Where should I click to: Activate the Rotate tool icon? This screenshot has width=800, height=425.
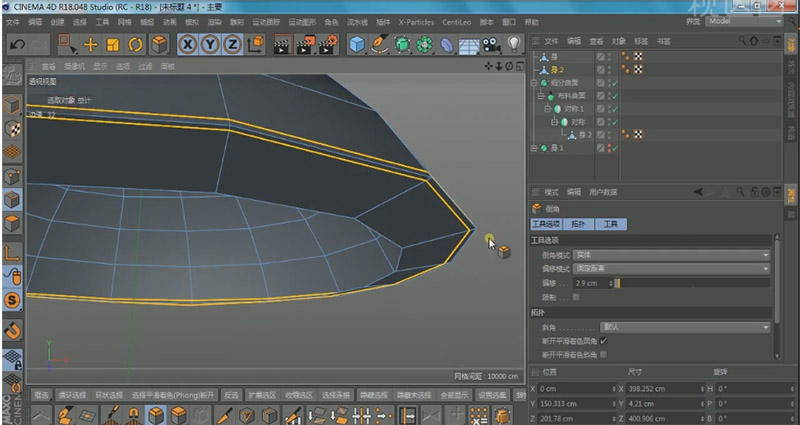[135, 44]
